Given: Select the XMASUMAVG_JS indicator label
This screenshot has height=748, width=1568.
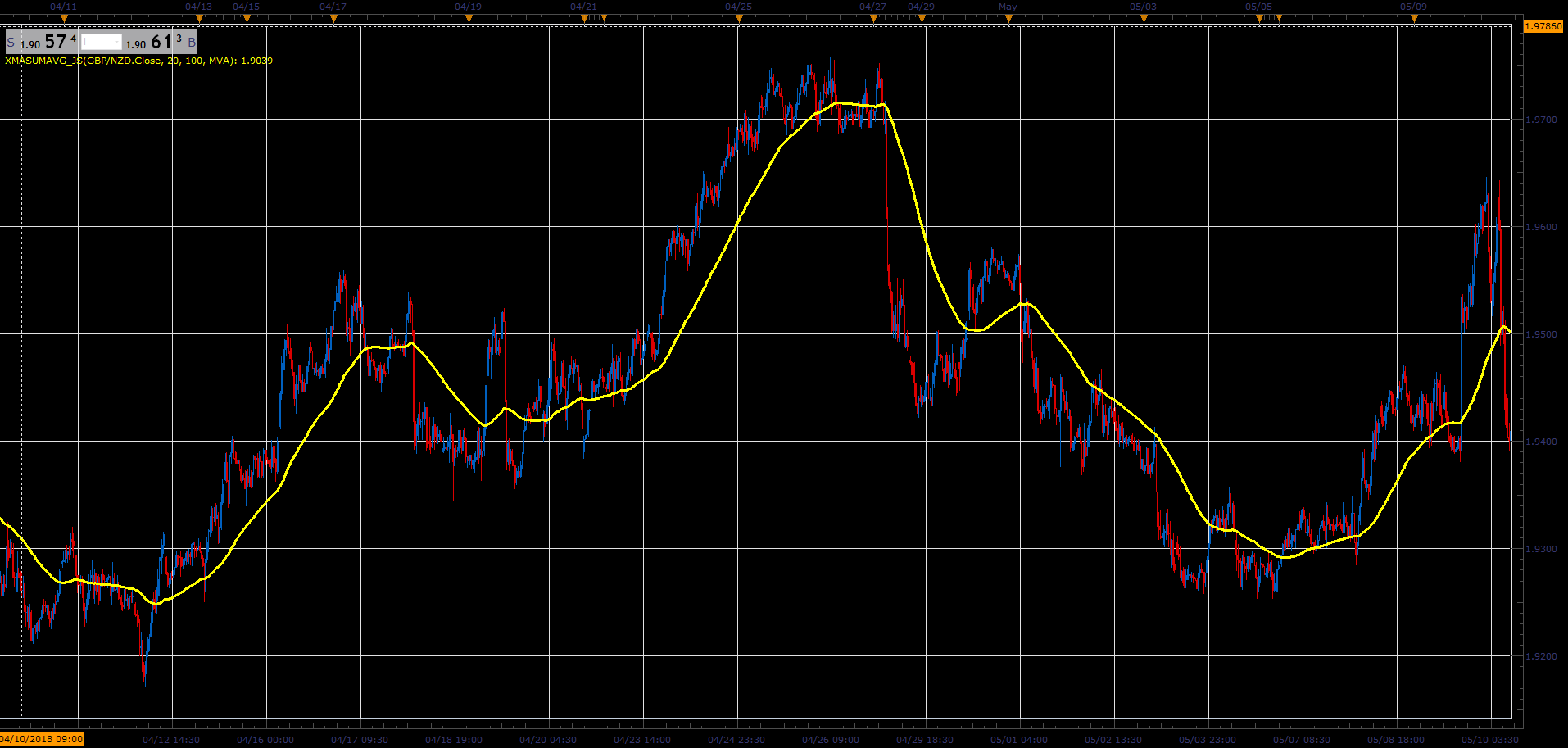Looking at the screenshot, I should coord(138,61).
